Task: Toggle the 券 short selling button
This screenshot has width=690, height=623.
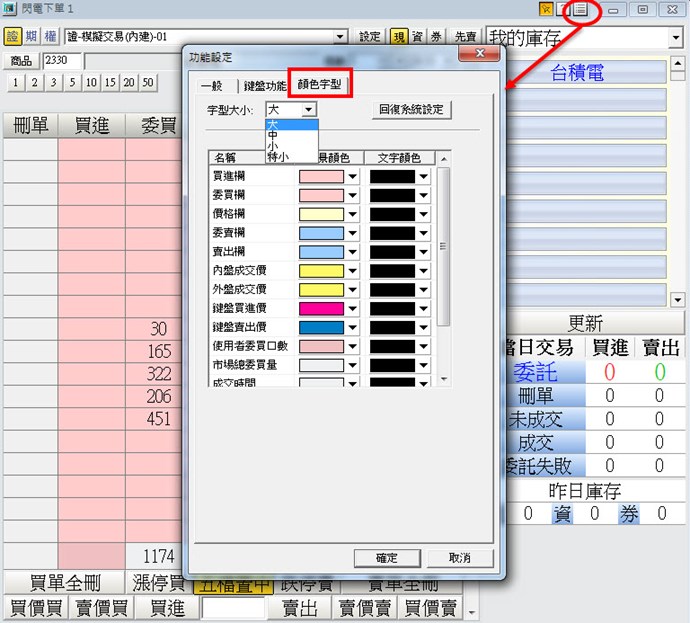Action: [436, 36]
